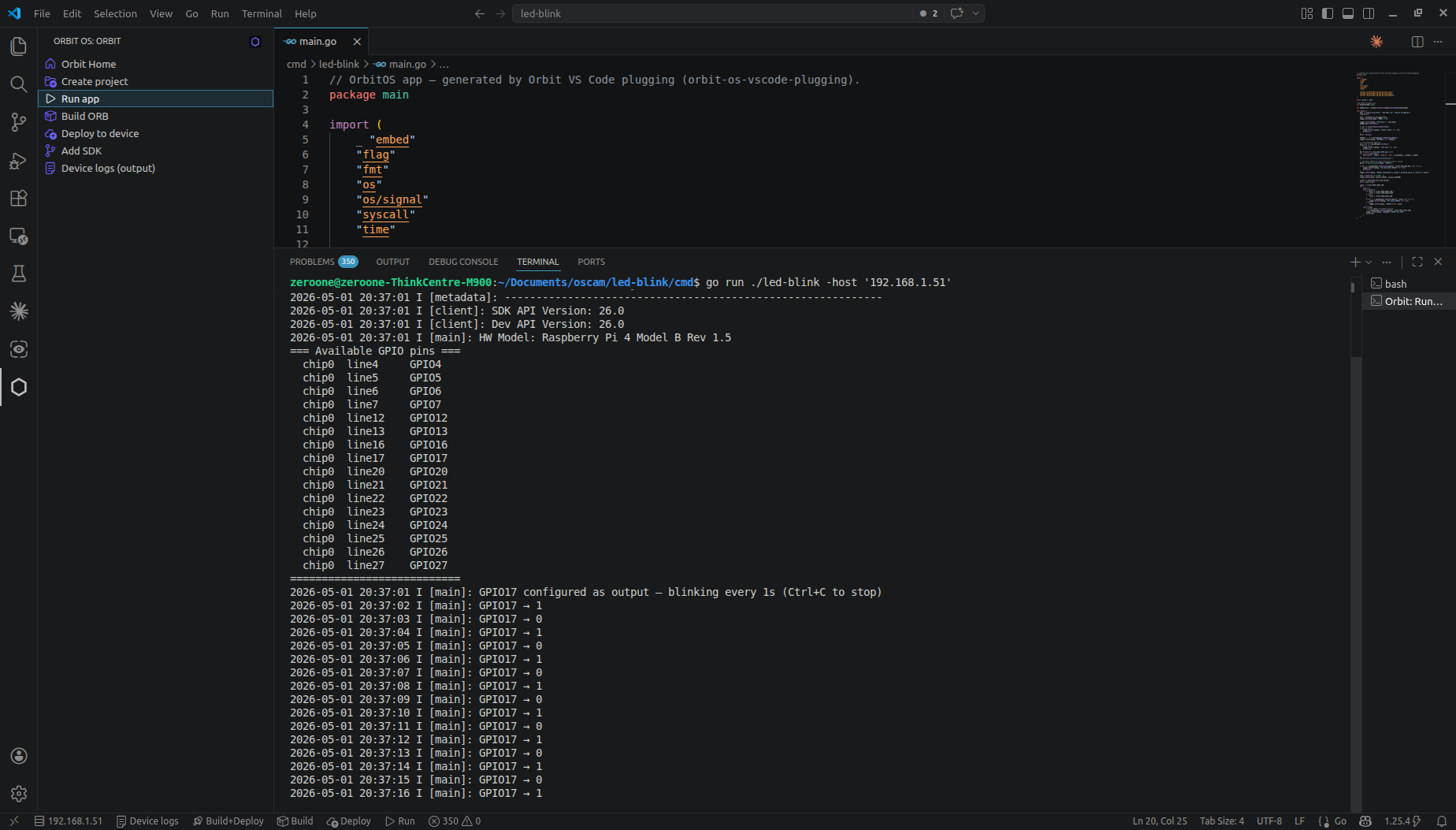Open the Claude starburst view in activity bar
The height and width of the screenshot is (830, 1456).
point(18,311)
